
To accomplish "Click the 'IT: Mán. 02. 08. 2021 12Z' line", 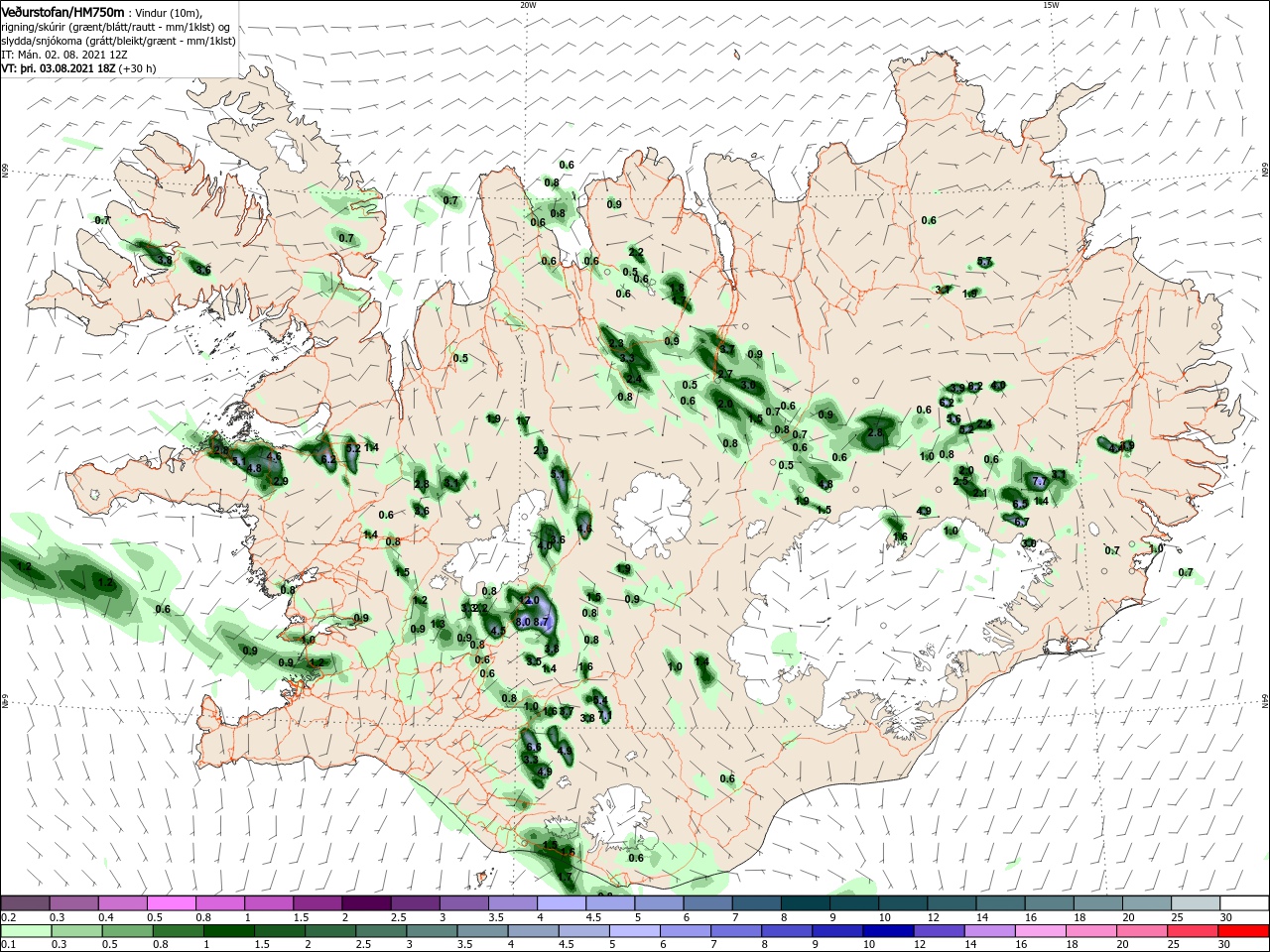I will pos(63,55).
